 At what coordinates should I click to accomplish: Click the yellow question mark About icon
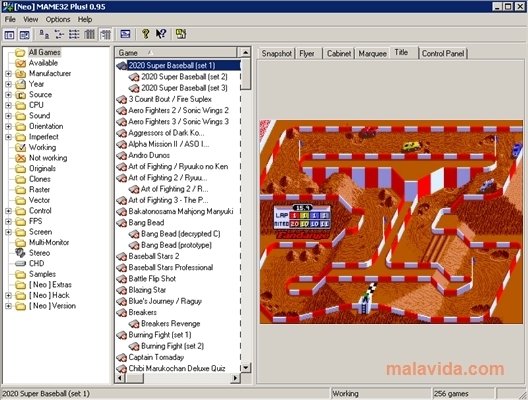click(x=145, y=34)
